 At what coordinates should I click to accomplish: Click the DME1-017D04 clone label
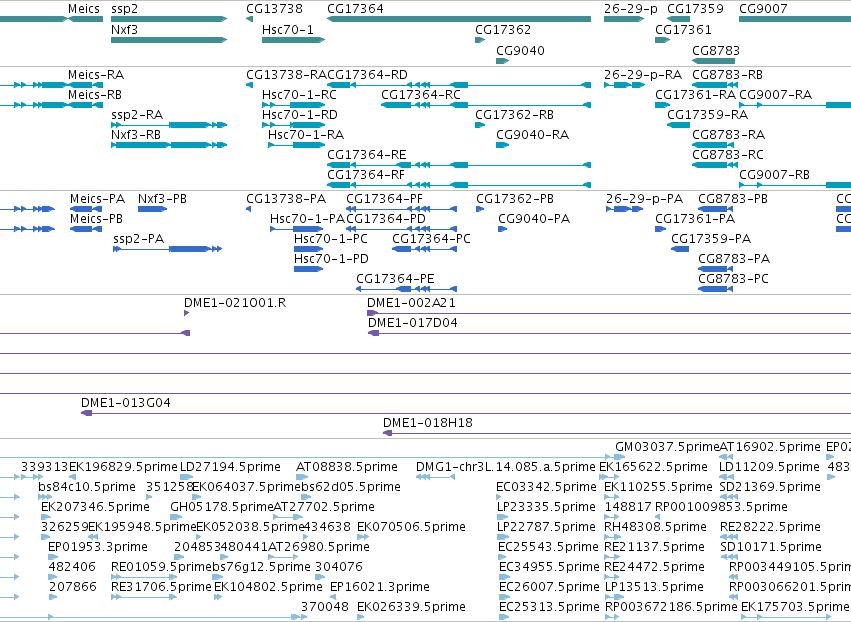[x=412, y=322]
